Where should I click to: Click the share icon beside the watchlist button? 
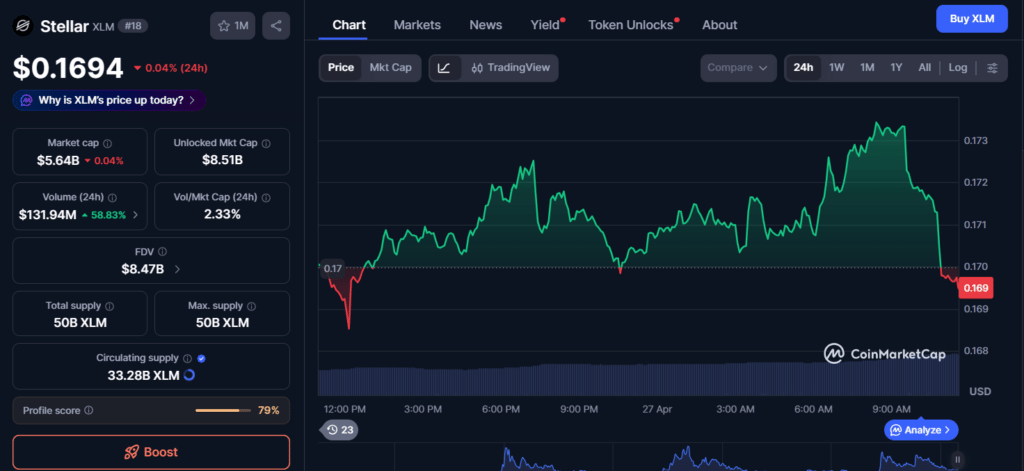(276, 26)
